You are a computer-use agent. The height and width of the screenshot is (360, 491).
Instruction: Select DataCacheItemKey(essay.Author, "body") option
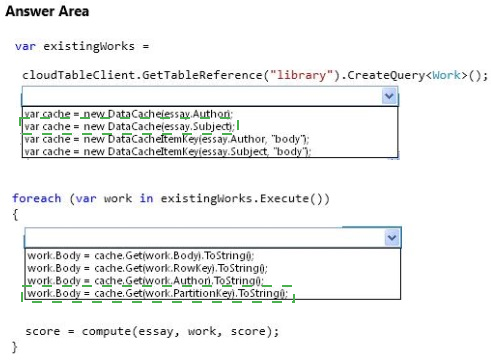[x=167, y=139]
